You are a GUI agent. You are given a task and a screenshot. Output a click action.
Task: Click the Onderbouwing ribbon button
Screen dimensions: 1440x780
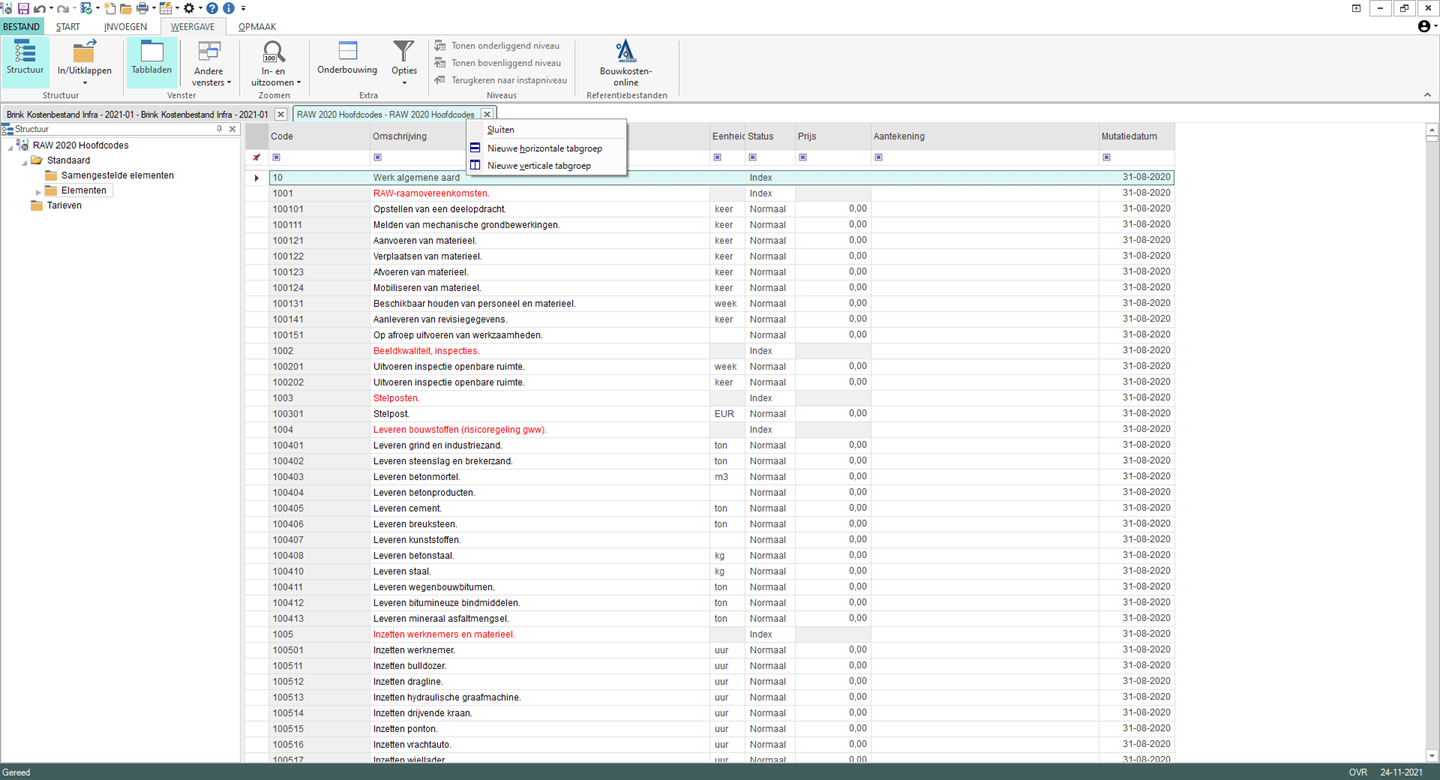coord(347,59)
